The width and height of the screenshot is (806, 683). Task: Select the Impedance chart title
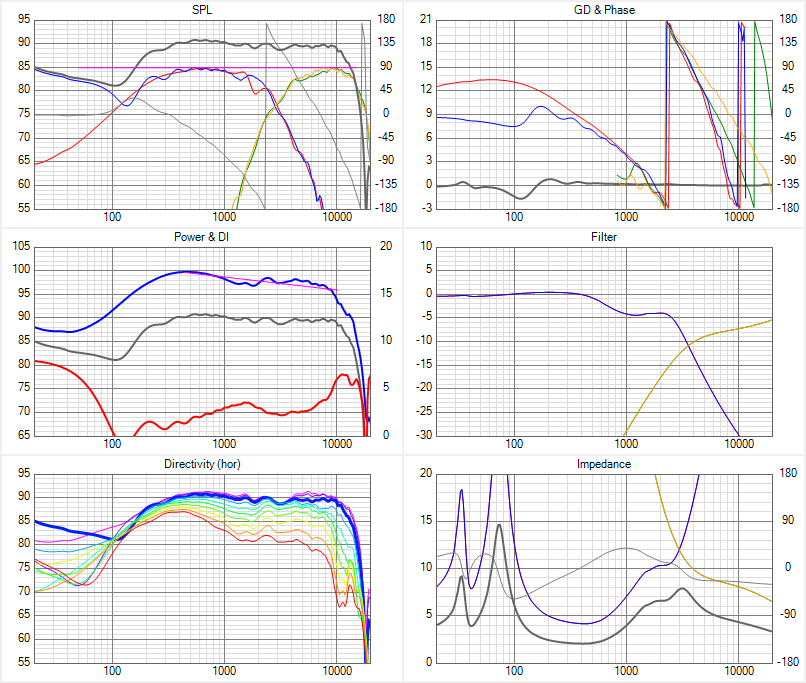pyautogui.click(x=604, y=464)
